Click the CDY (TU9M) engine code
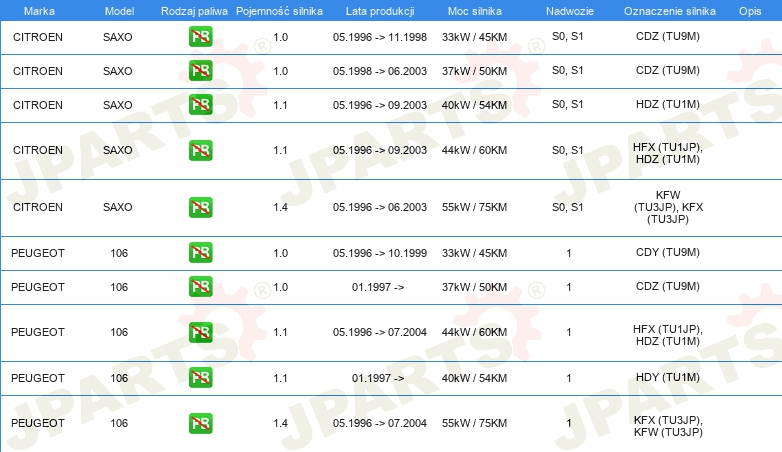782x452 pixels. pos(668,252)
